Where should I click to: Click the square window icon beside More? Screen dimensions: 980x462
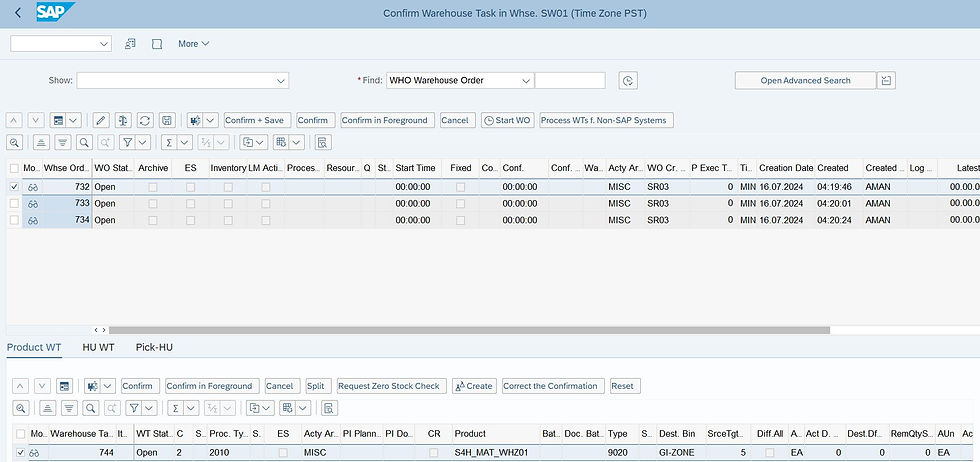click(x=158, y=44)
